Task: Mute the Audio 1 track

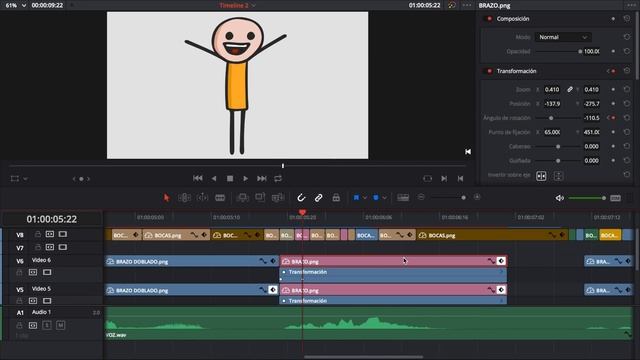Action: point(60,325)
